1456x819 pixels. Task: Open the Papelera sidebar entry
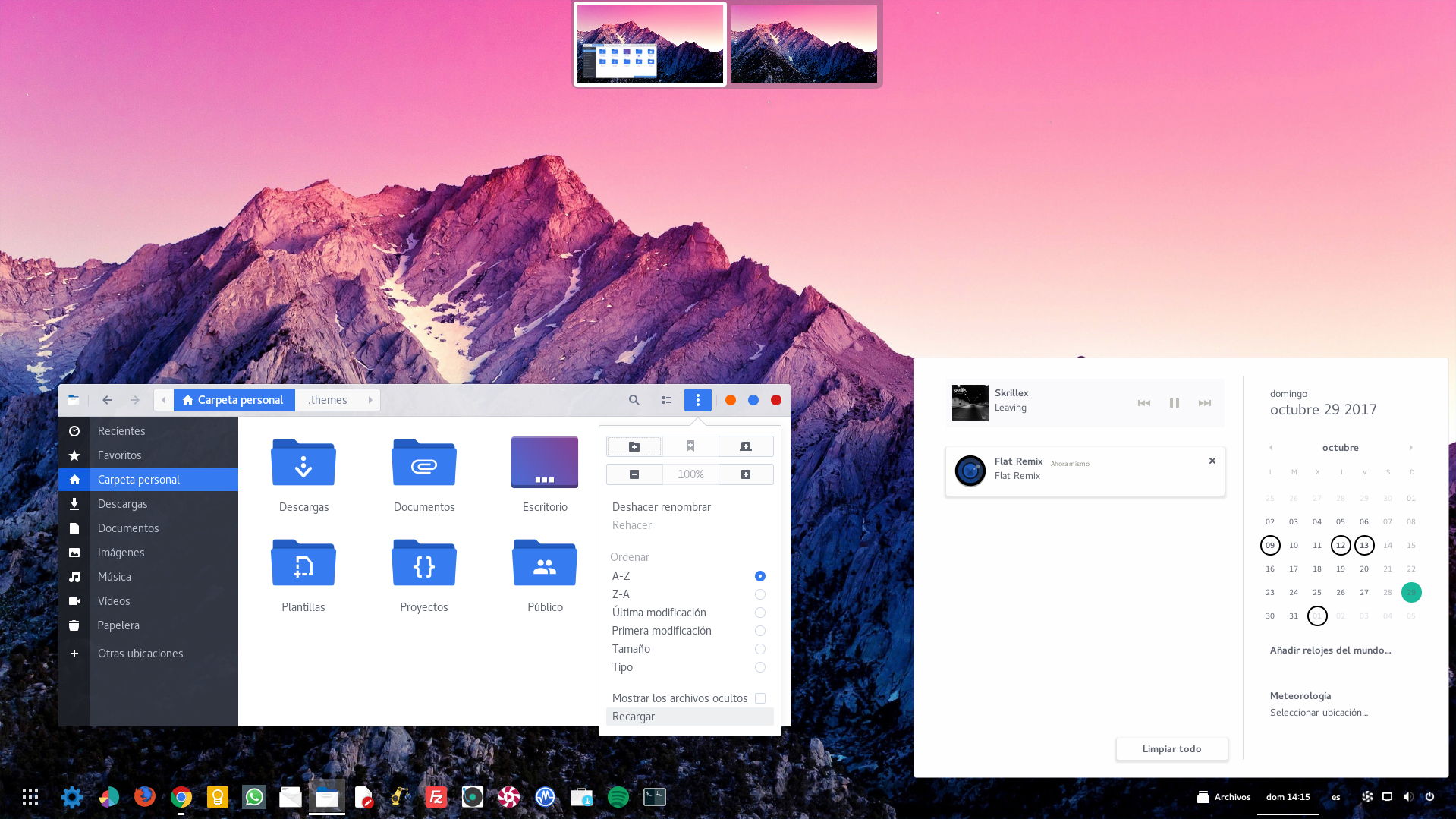pos(149,625)
